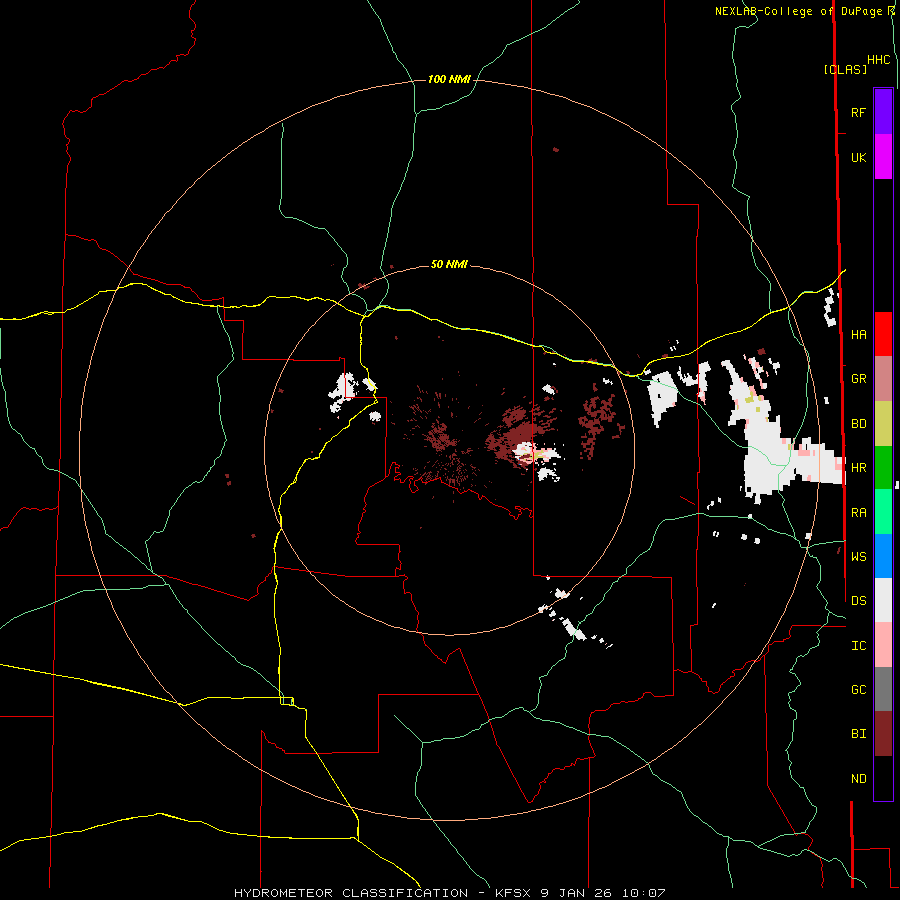
Task: Pick the DS white legend swatch
Action: click(883, 600)
